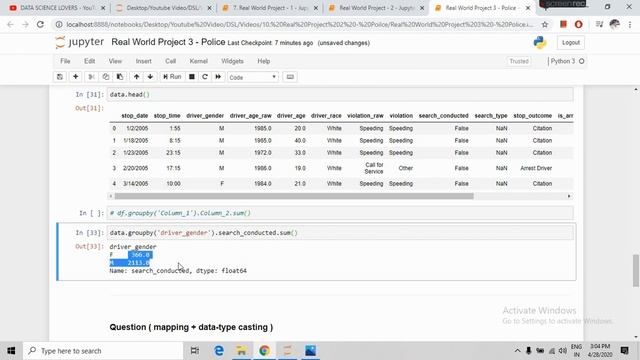Open the Windows Start menu

pyautogui.click(x=11, y=351)
